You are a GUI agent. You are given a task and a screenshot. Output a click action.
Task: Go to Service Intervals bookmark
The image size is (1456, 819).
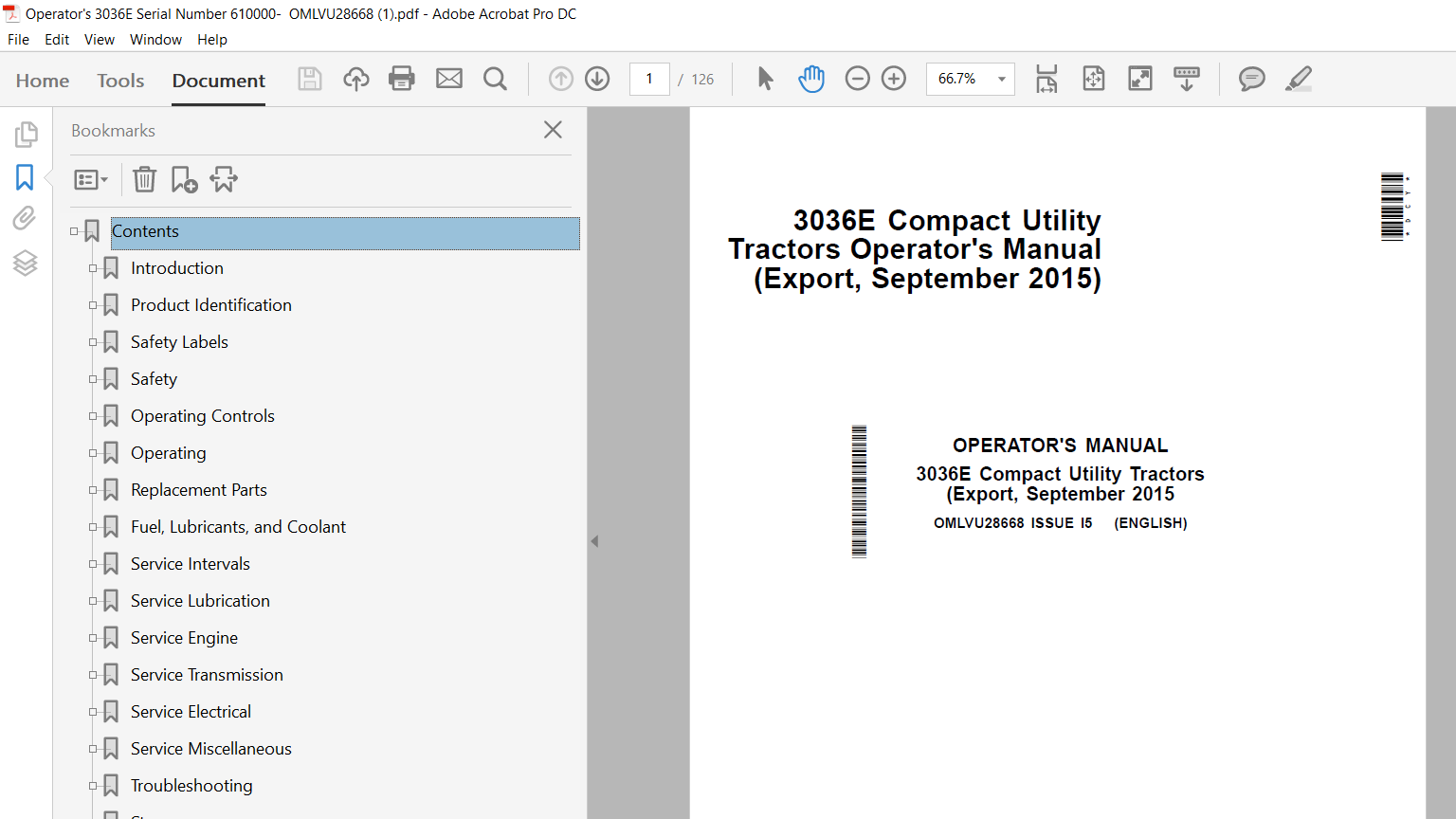(191, 564)
